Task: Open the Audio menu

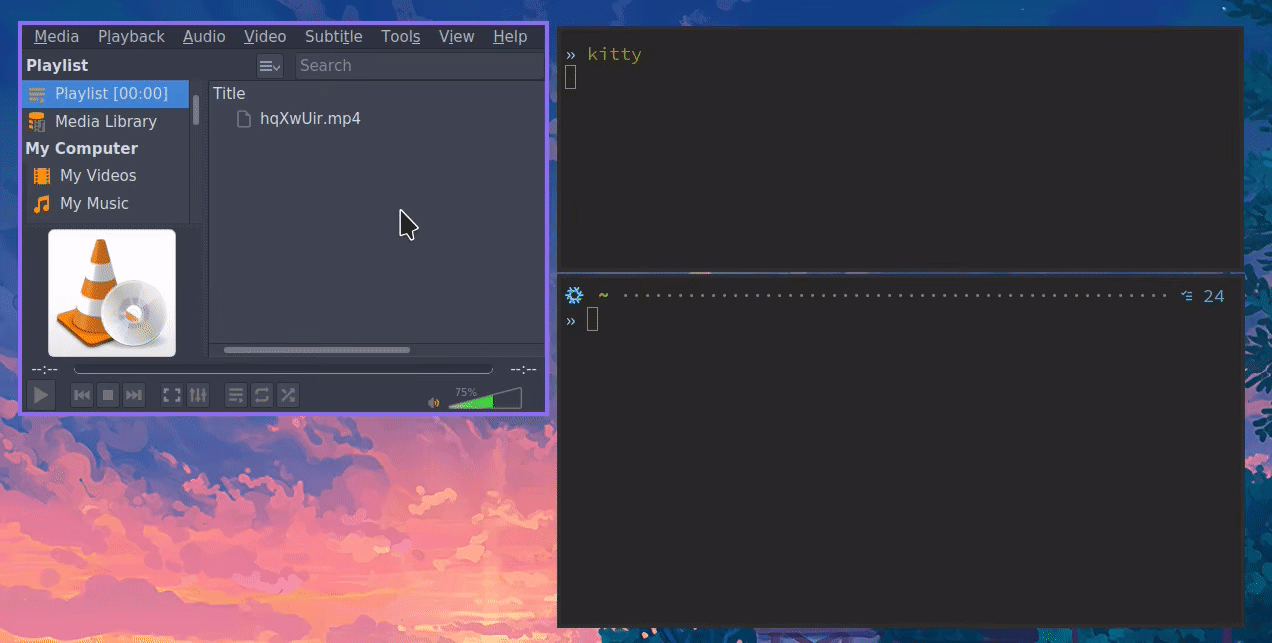Action: coord(204,37)
